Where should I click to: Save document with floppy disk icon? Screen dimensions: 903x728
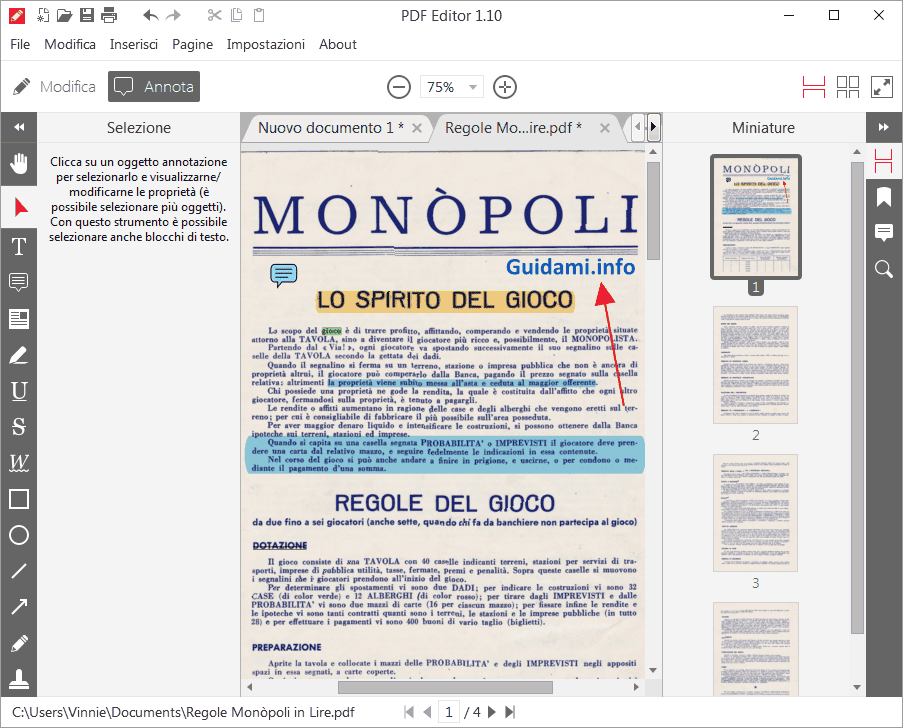[x=87, y=15]
